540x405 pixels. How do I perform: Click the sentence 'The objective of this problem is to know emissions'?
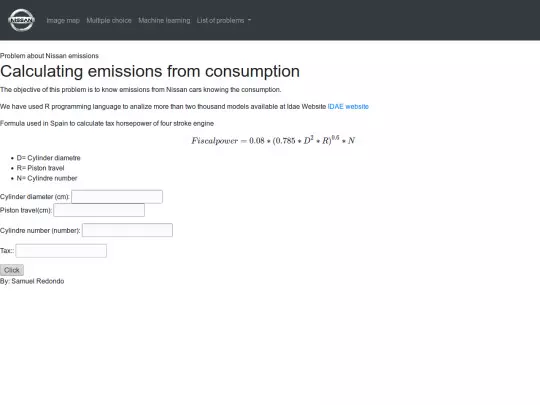141,90
